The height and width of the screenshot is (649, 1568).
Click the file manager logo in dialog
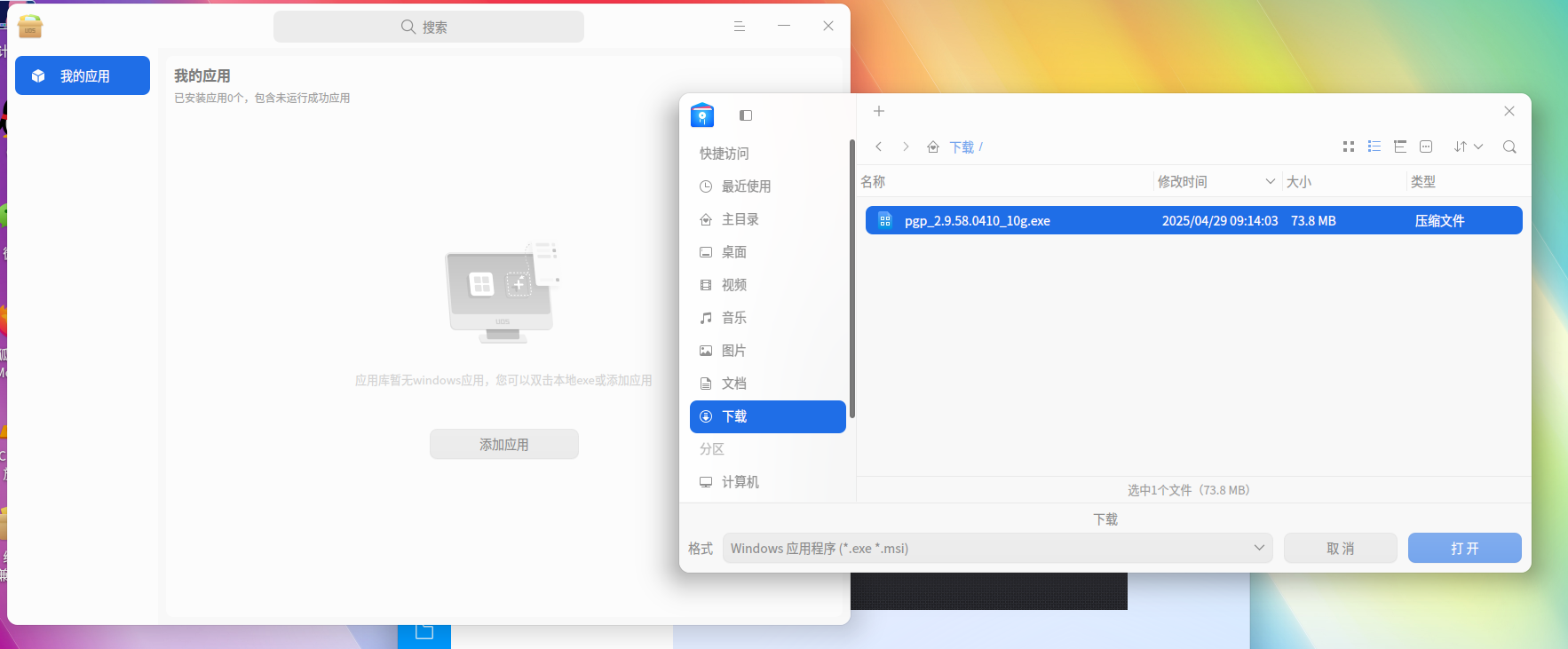point(702,115)
